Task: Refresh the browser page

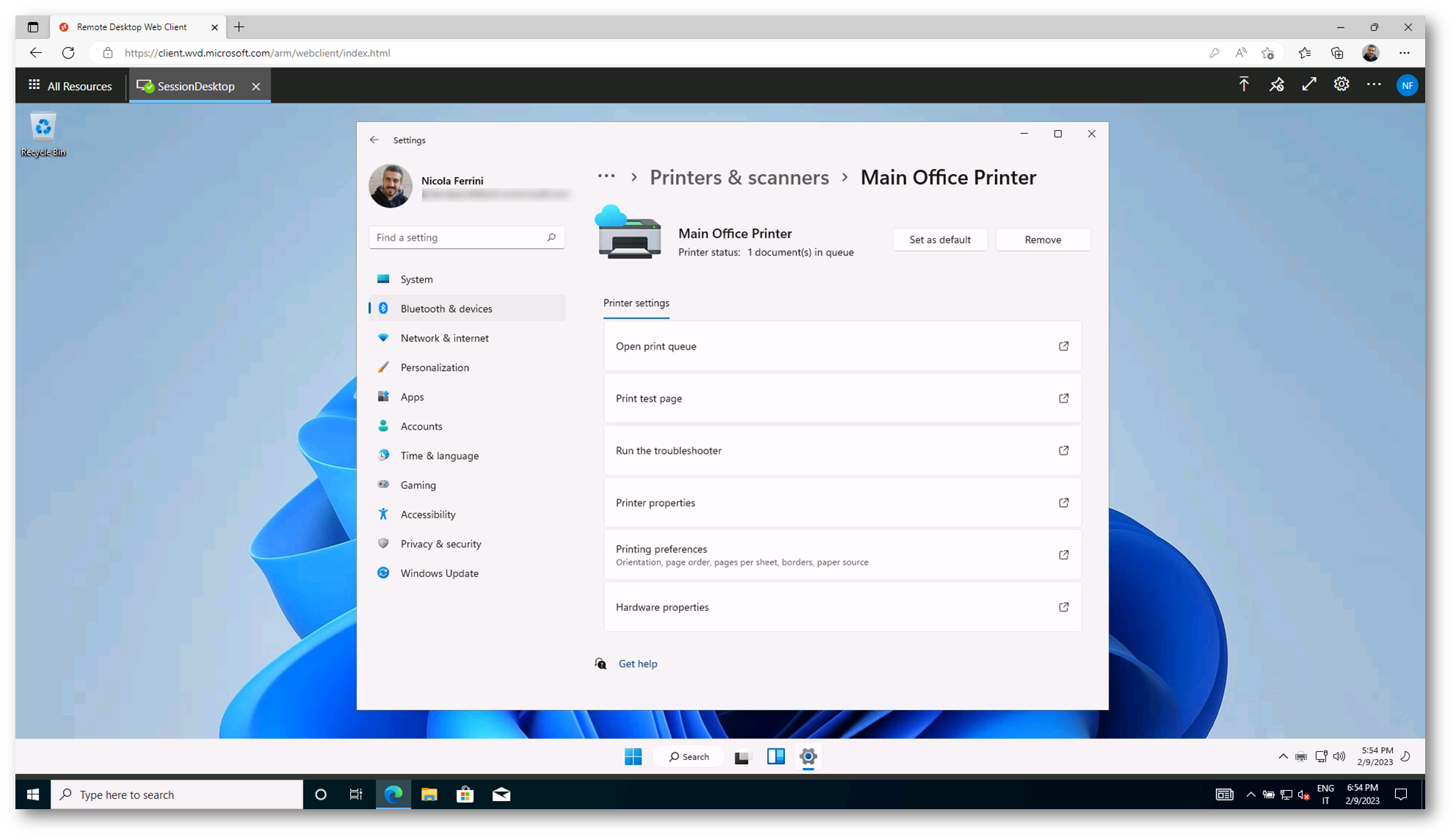Action: (x=68, y=53)
